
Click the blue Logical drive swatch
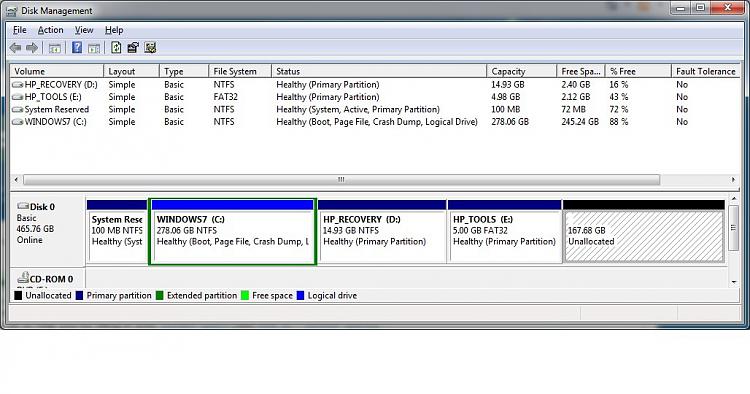(300, 296)
